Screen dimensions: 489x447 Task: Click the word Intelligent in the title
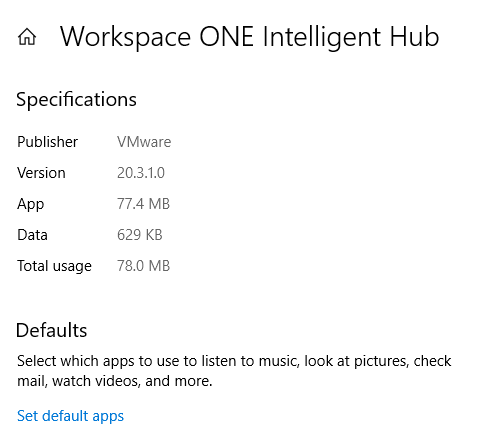pyautogui.click(x=321, y=37)
